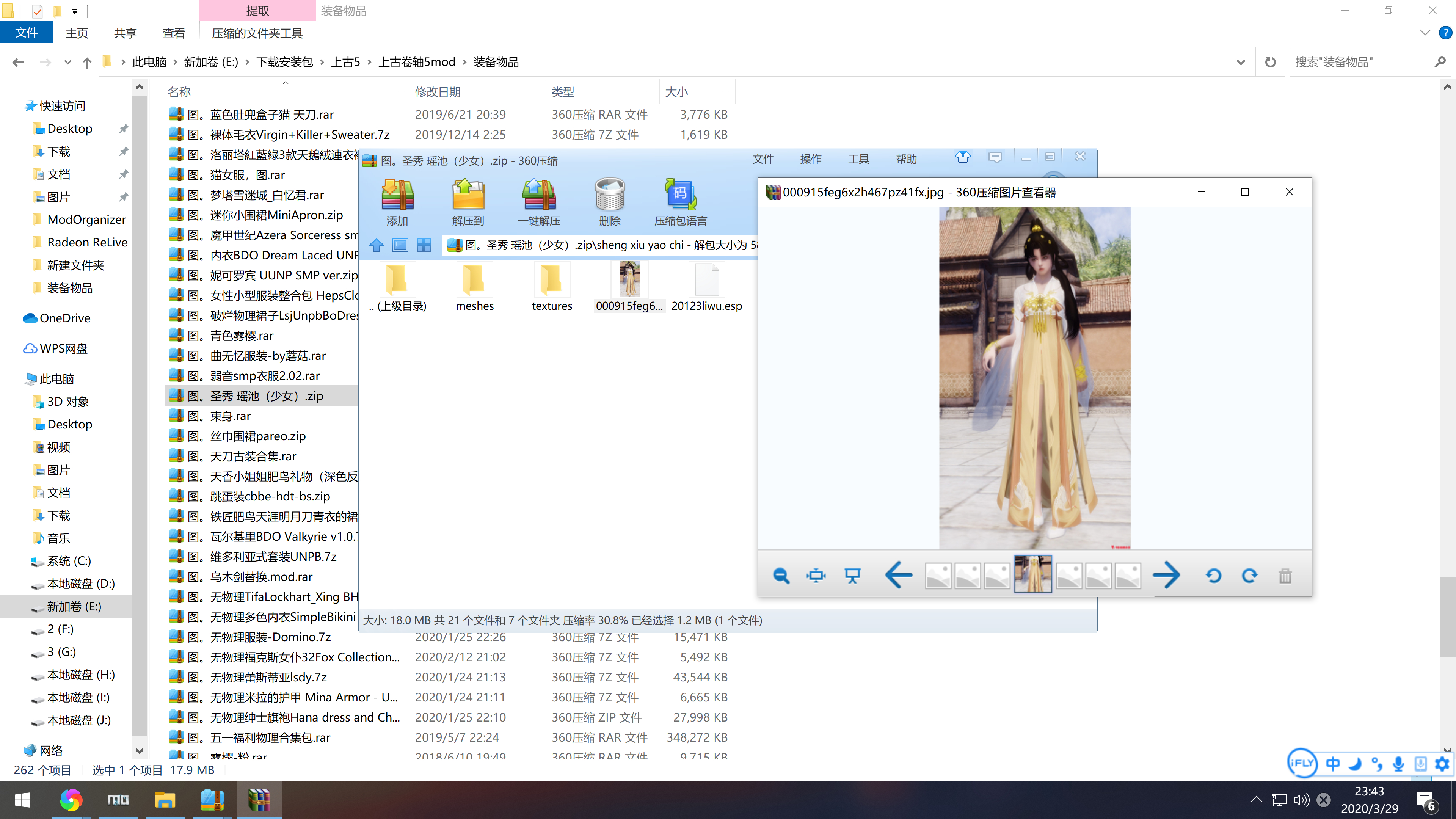
Task: Open the 工具 menu in 360压缩
Action: point(858,159)
